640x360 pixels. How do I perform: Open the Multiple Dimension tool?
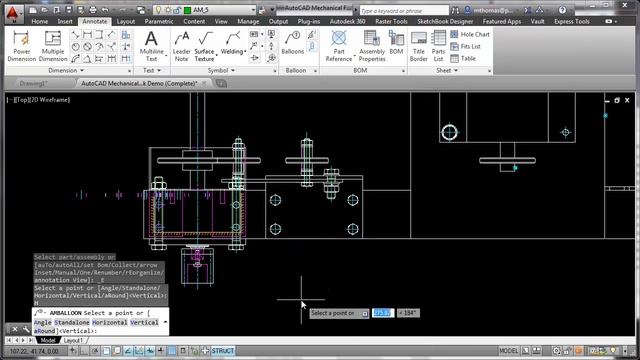coord(53,46)
